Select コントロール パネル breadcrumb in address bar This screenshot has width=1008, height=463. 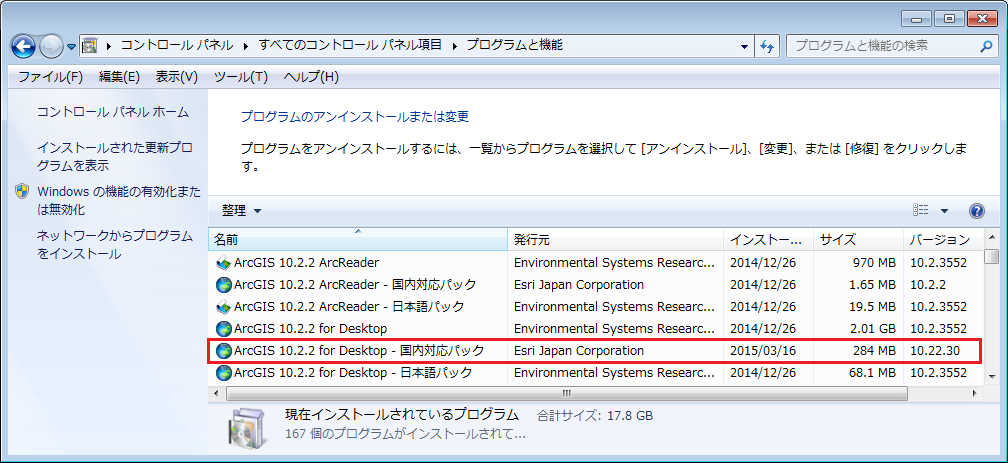tap(177, 46)
